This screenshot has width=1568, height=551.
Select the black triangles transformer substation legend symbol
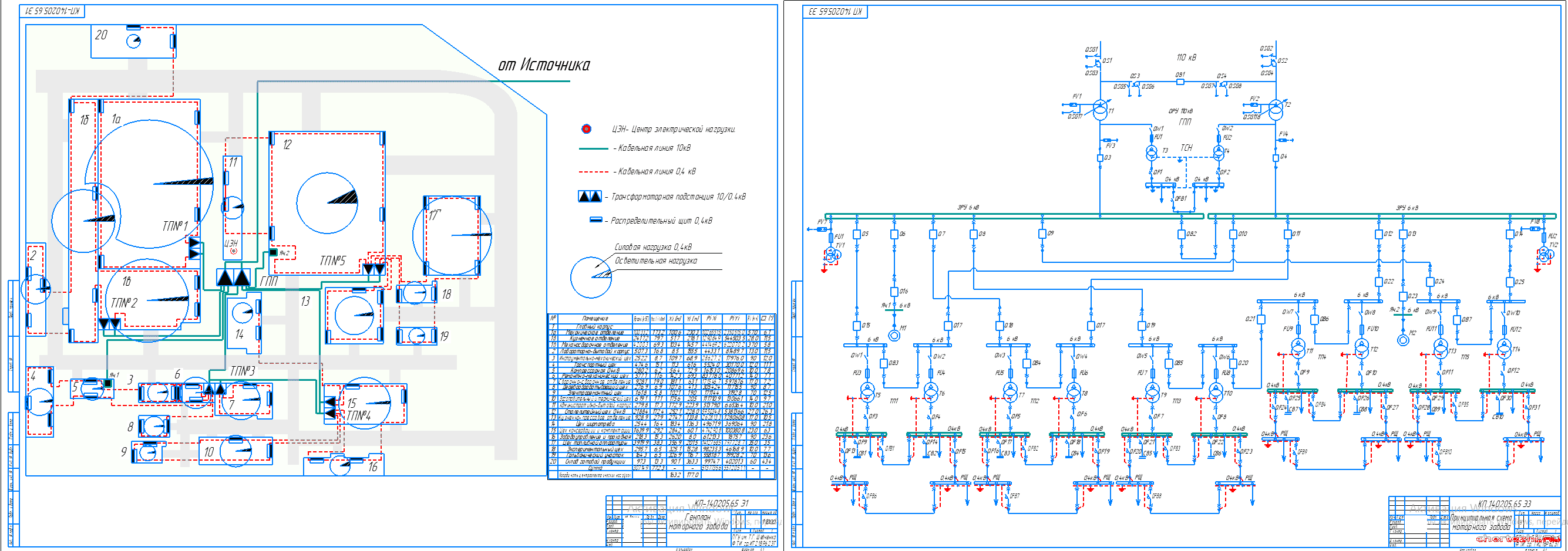(x=589, y=197)
